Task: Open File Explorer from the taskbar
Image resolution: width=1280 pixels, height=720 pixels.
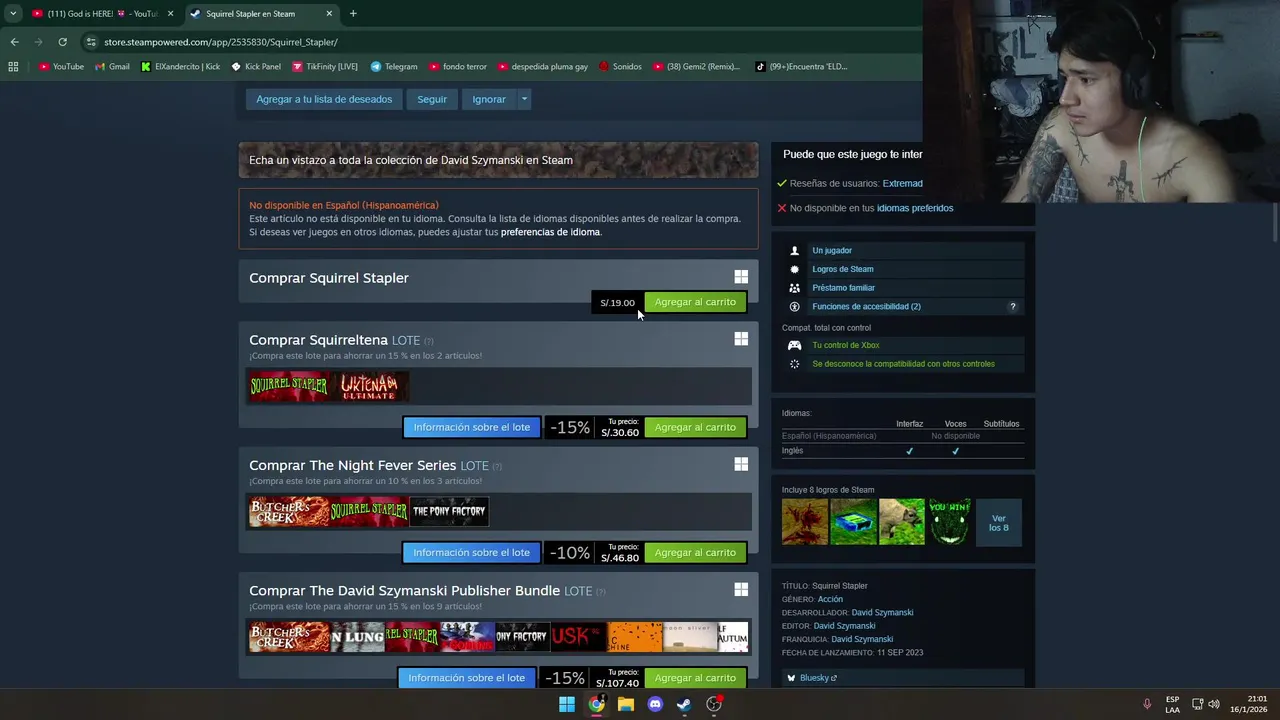Action: tap(626, 704)
